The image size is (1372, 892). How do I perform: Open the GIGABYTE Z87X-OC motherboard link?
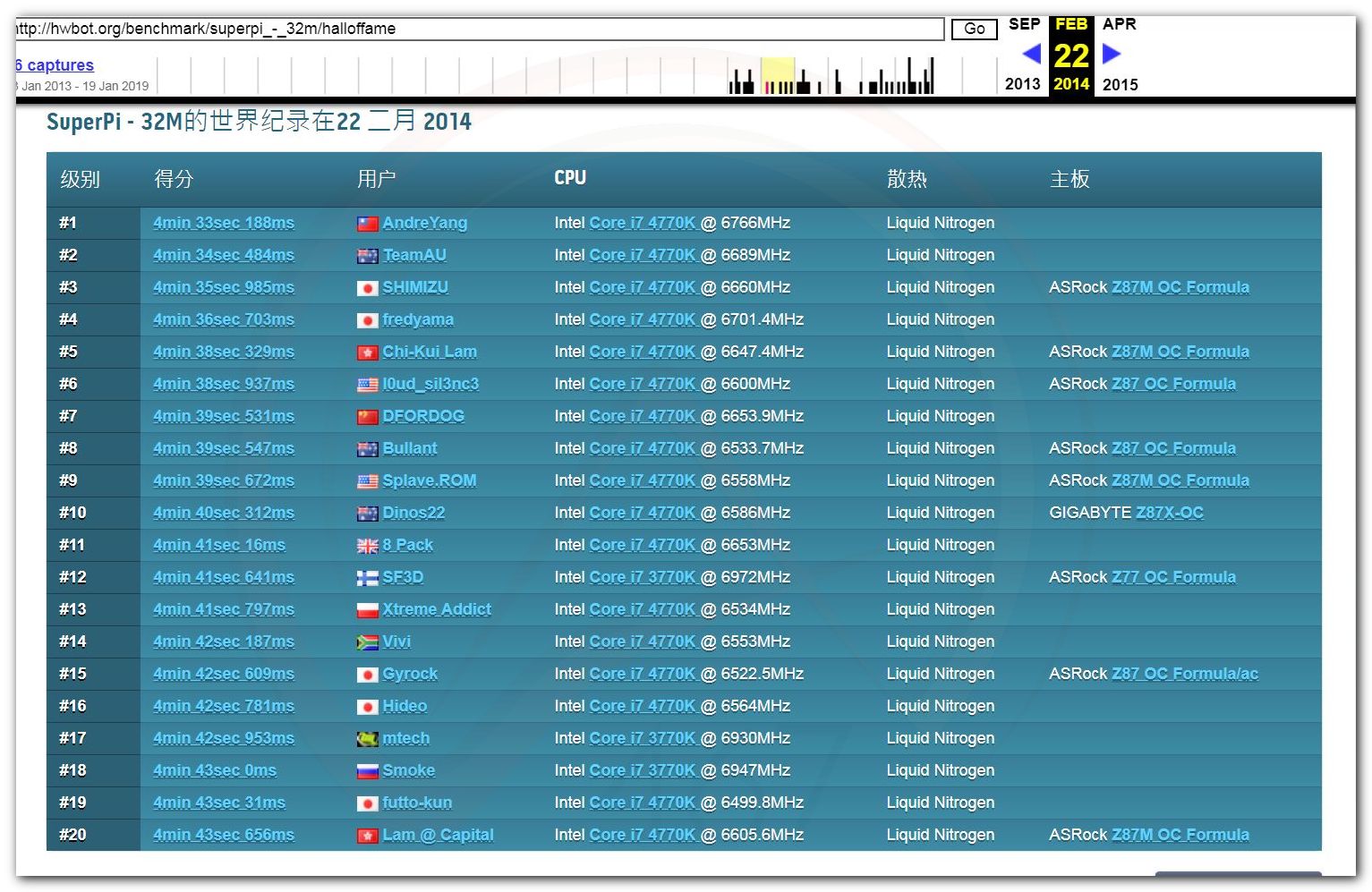[x=1169, y=513]
